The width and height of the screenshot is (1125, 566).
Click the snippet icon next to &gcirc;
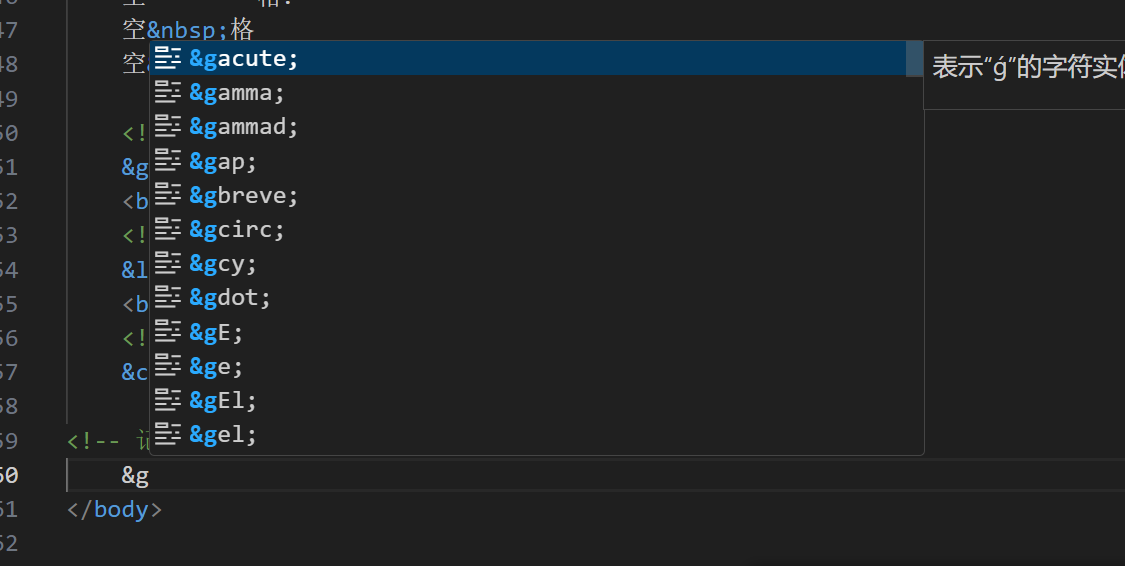click(x=168, y=229)
